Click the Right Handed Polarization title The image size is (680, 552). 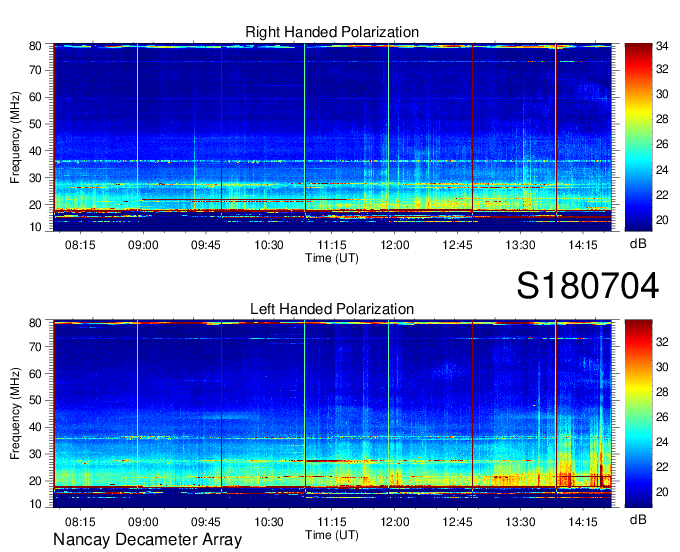pyautogui.click(x=332, y=32)
